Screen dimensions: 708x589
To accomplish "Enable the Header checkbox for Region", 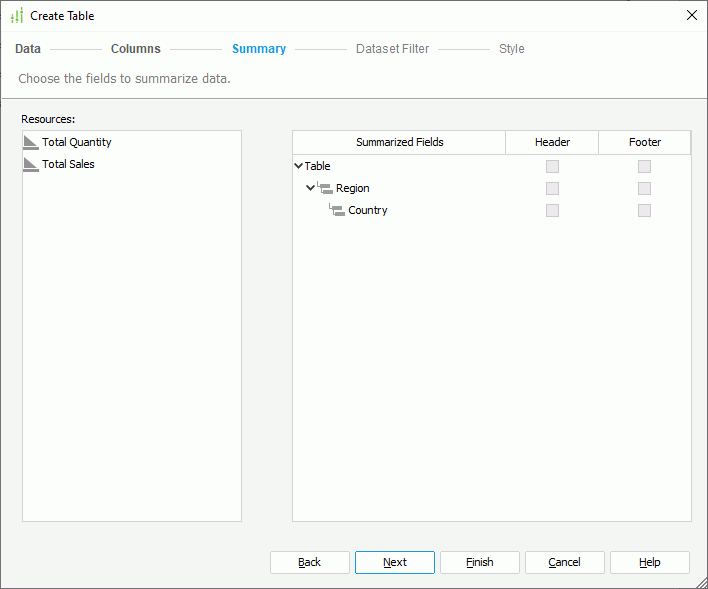I will pyautogui.click(x=552, y=189).
